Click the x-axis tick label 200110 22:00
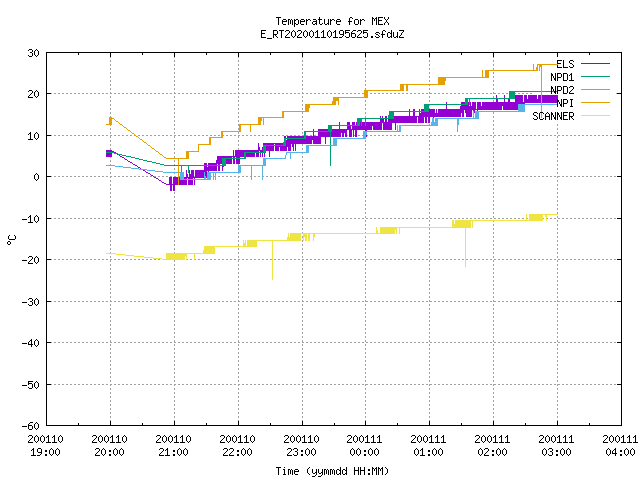The width and height of the screenshot is (640, 480). pyautogui.click(x=238, y=446)
